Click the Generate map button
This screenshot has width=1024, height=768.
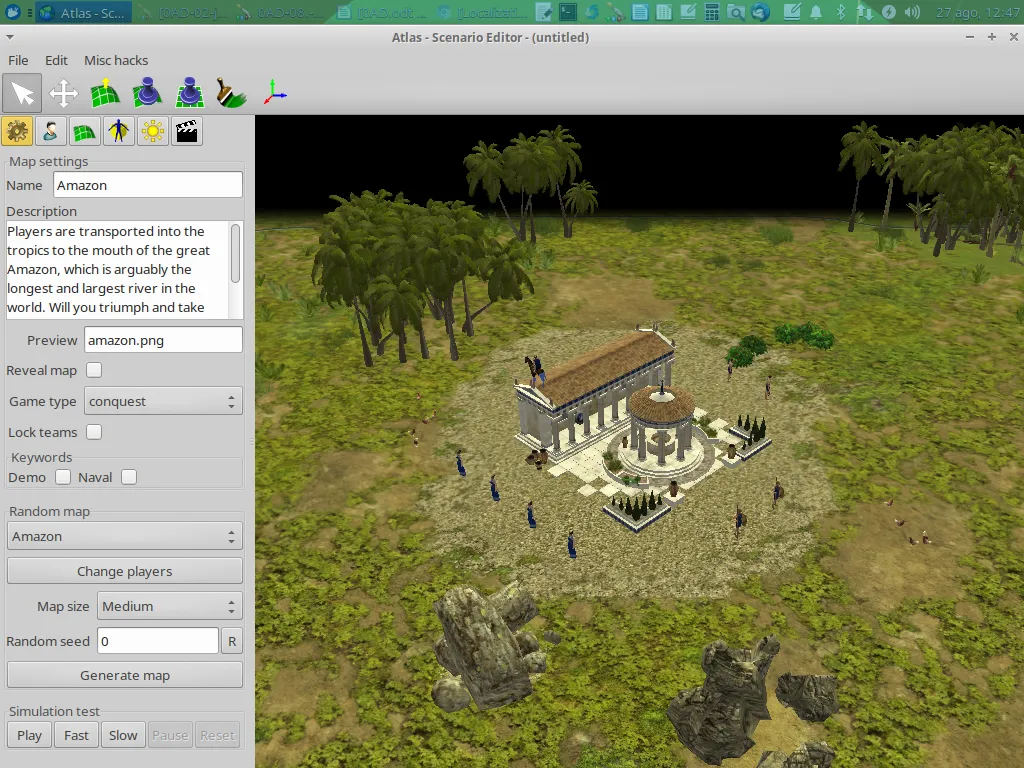tap(125, 675)
